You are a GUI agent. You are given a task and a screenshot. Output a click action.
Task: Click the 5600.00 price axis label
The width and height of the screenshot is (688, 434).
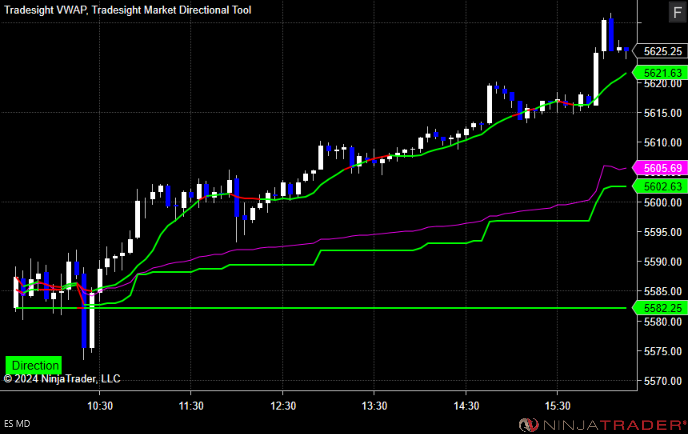tap(663, 202)
